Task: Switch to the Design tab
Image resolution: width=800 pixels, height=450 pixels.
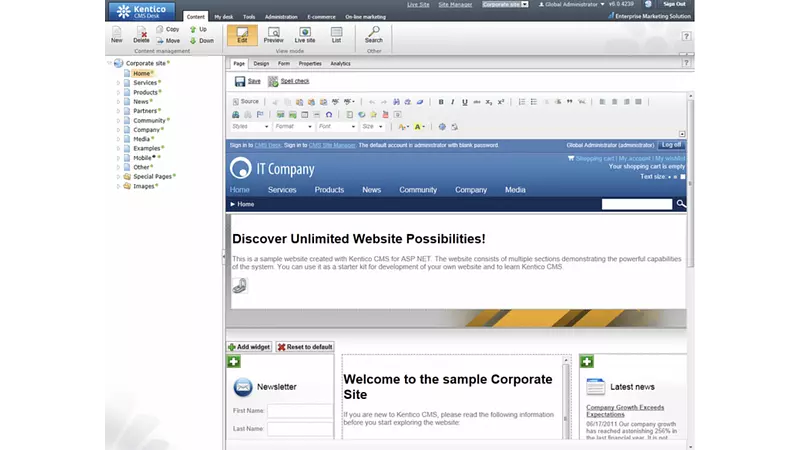Action: [x=261, y=64]
